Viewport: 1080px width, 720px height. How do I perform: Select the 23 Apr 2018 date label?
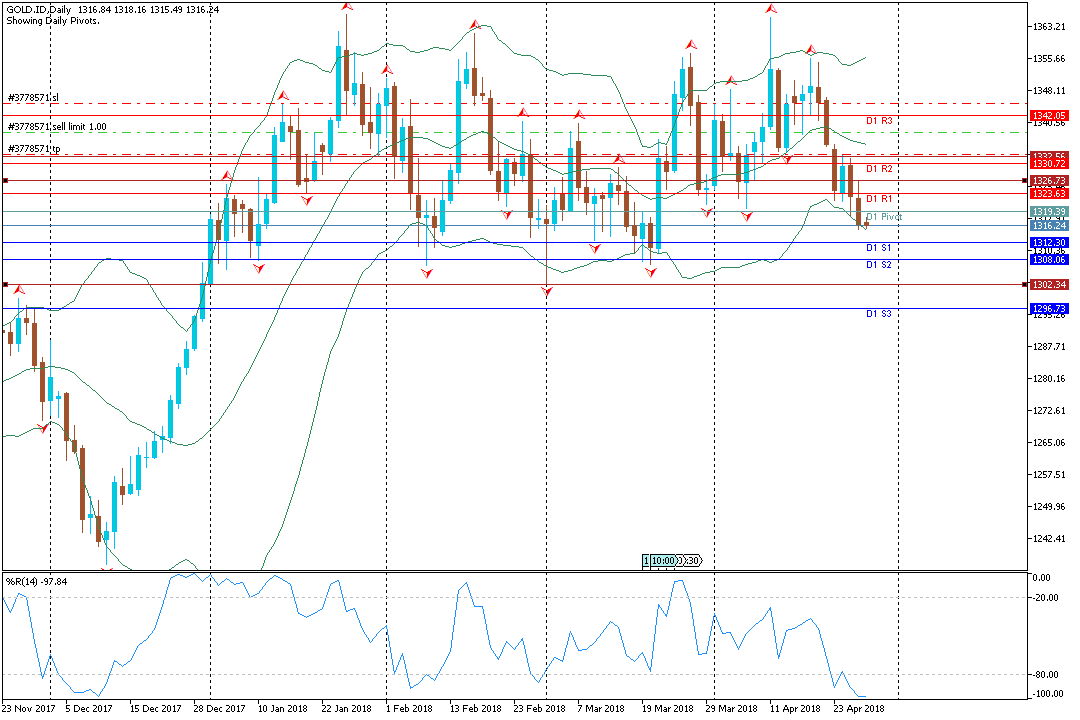(859, 708)
